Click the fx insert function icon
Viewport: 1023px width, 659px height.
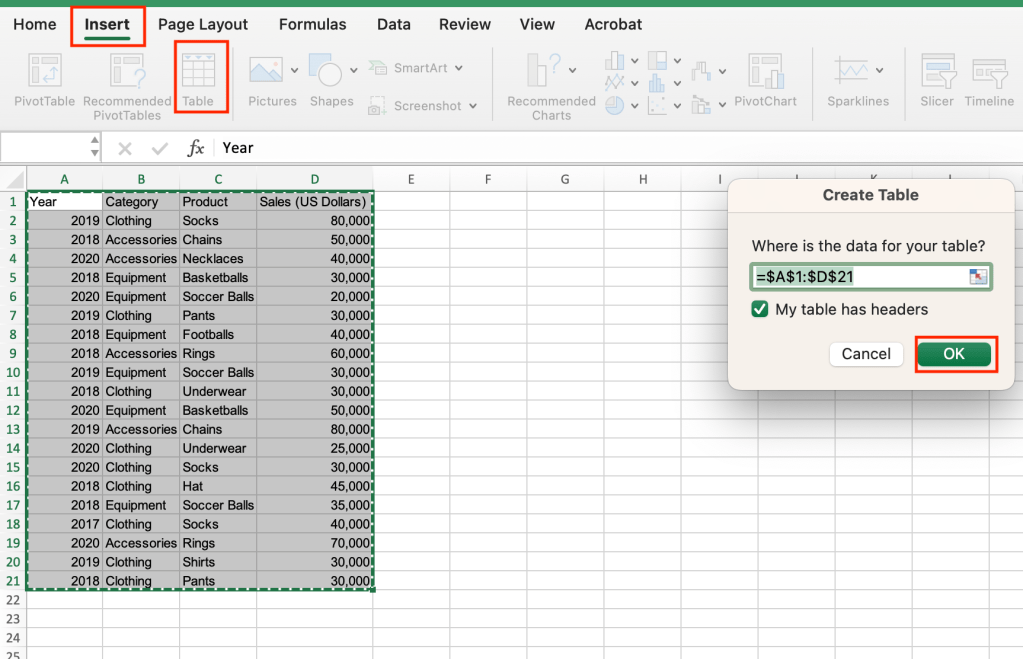click(195, 148)
